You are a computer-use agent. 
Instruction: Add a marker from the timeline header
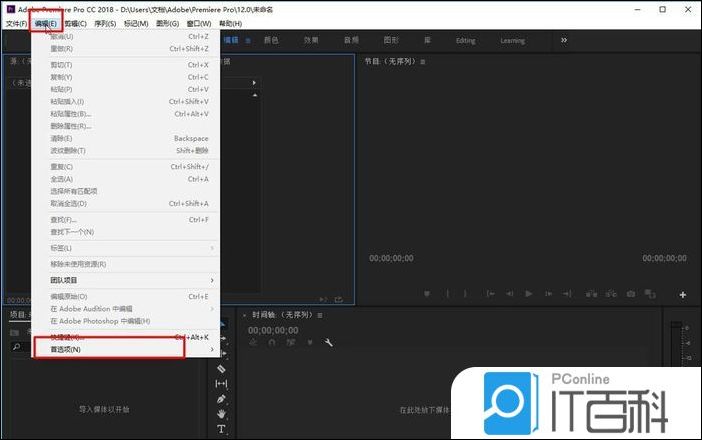[x=310, y=342]
